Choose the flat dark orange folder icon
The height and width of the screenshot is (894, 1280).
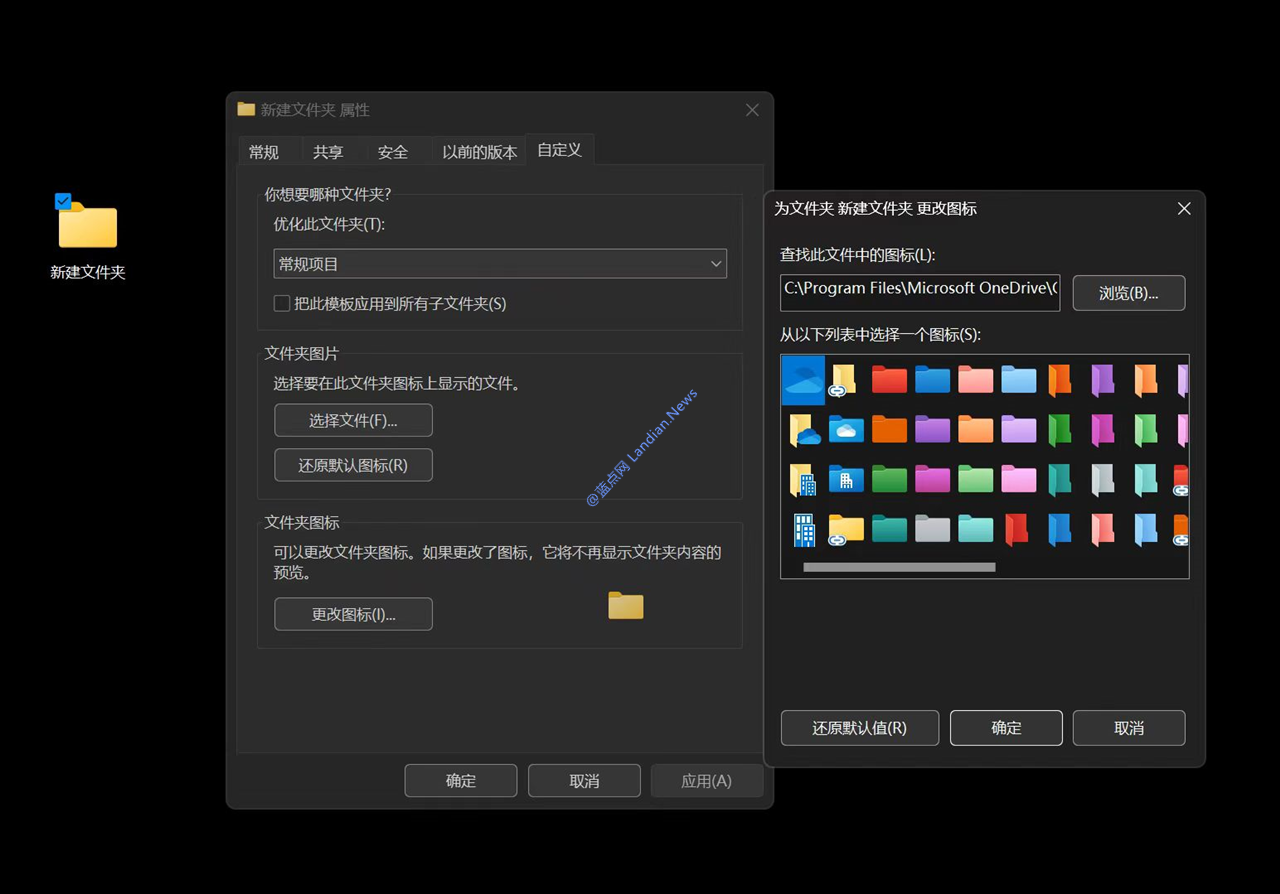point(889,430)
